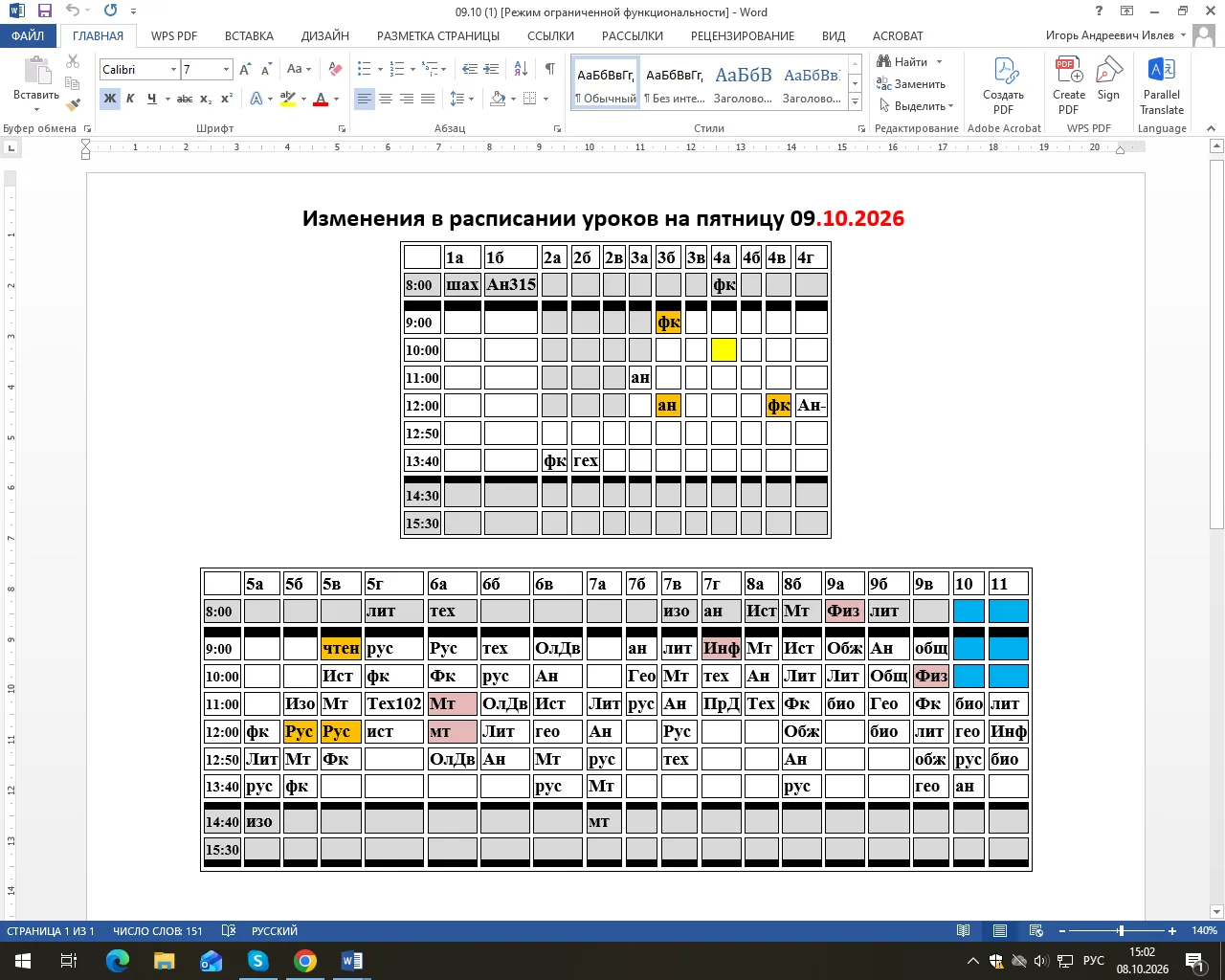
Task: Save the document with the floppy icon
Action: coord(44,11)
